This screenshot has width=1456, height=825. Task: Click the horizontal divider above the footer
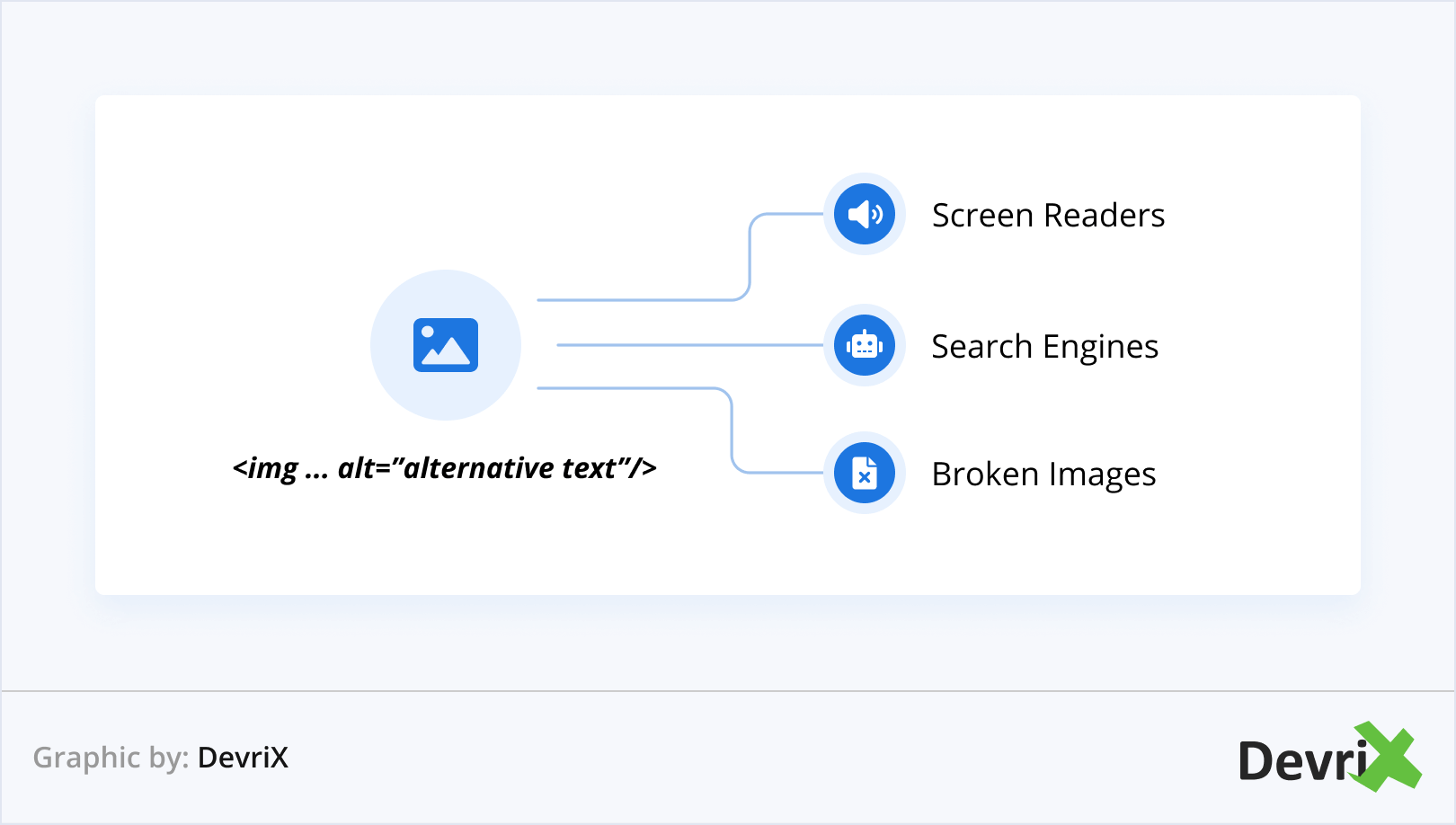coord(728,691)
